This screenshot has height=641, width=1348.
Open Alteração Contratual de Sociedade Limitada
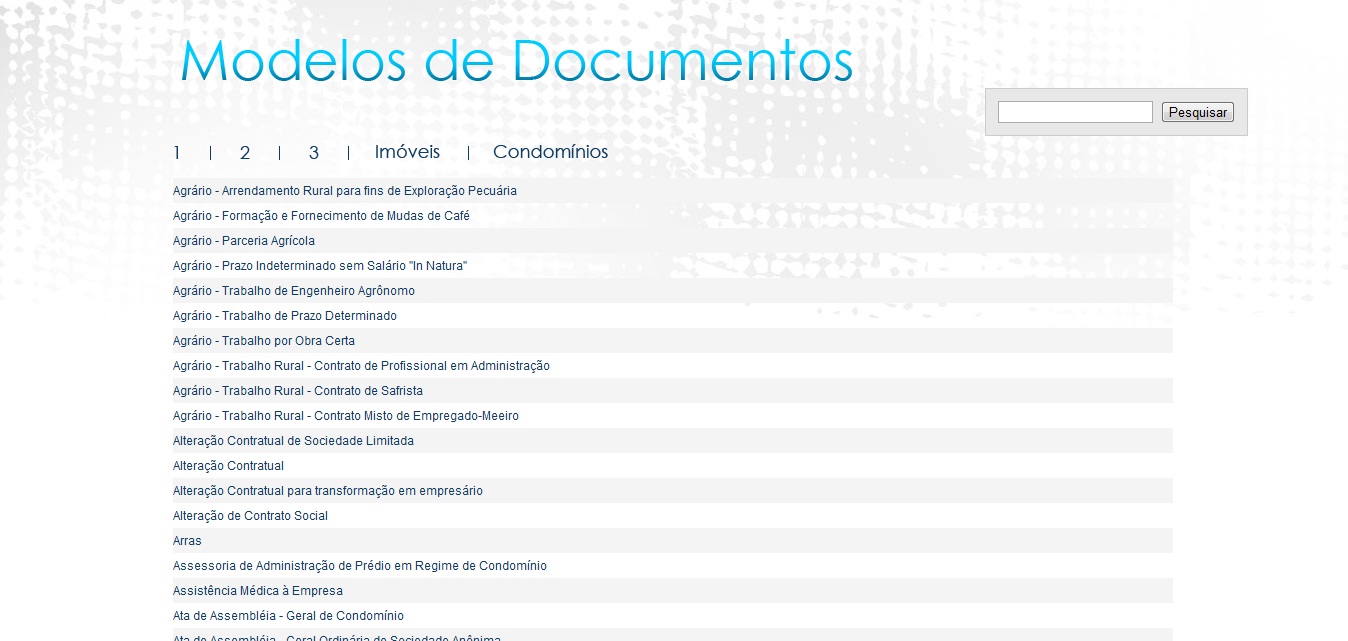point(293,440)
